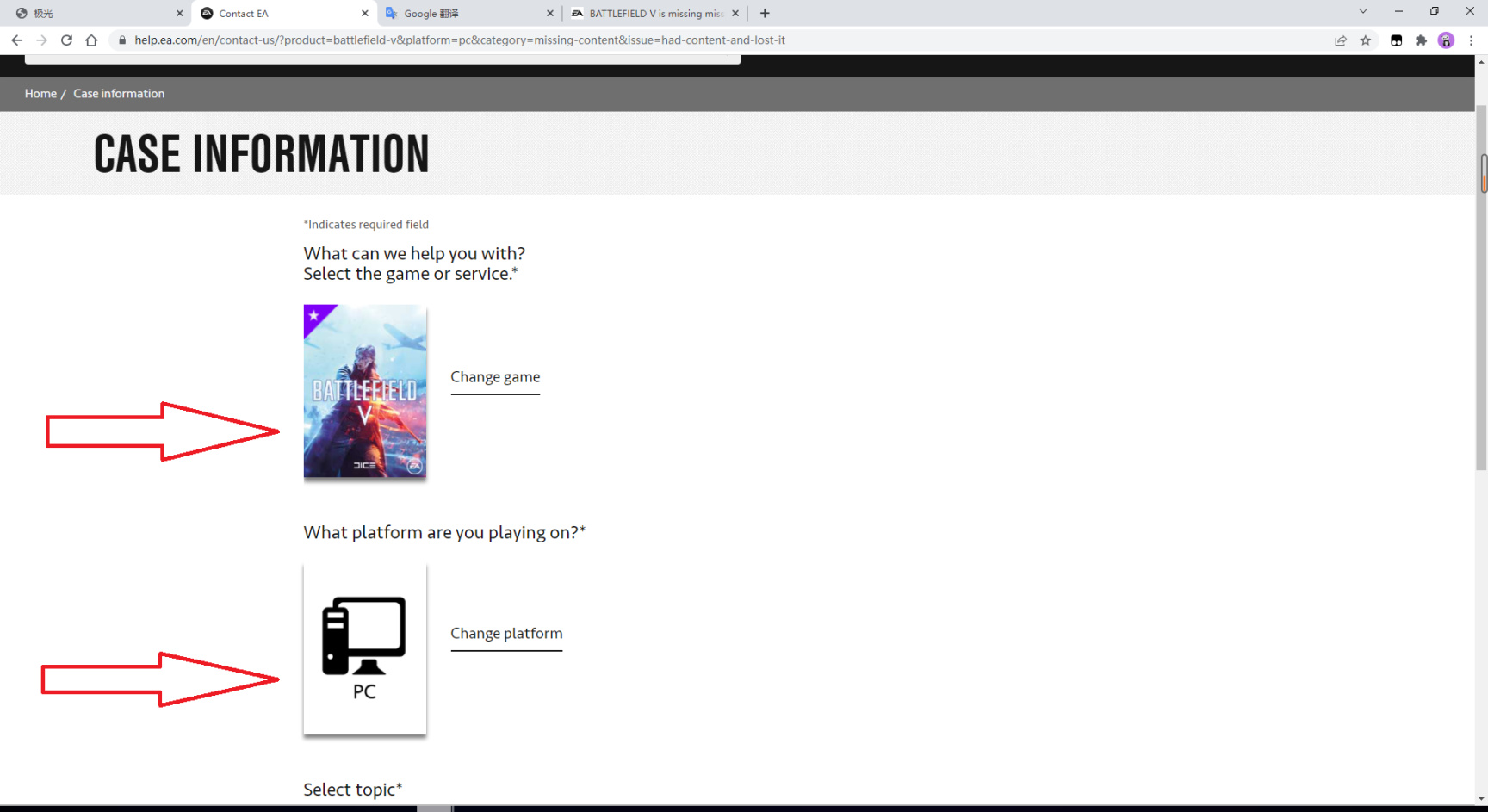
Task: Go back to previous page
Action: [x=16, y=40]
